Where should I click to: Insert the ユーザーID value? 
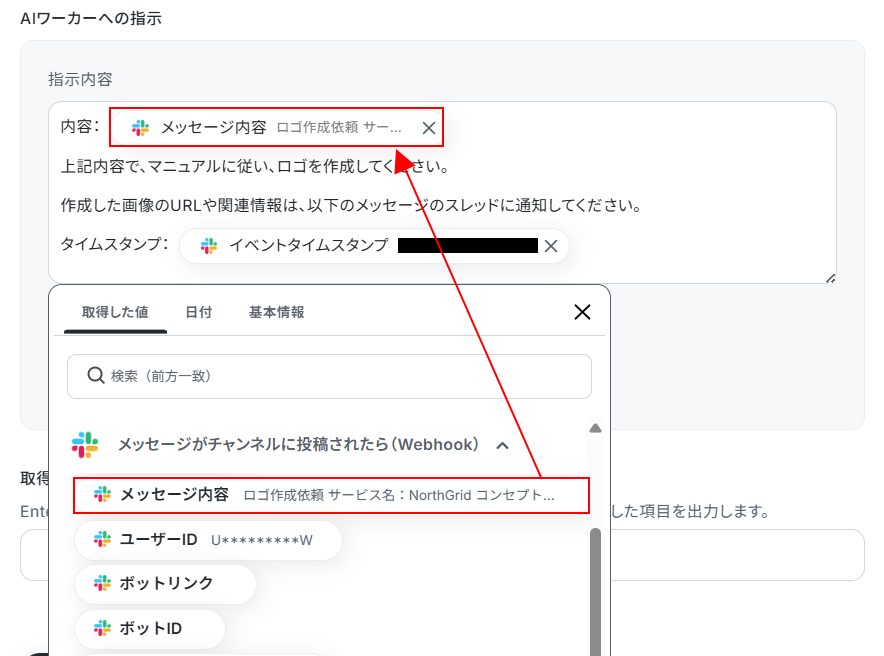(208, 540)
